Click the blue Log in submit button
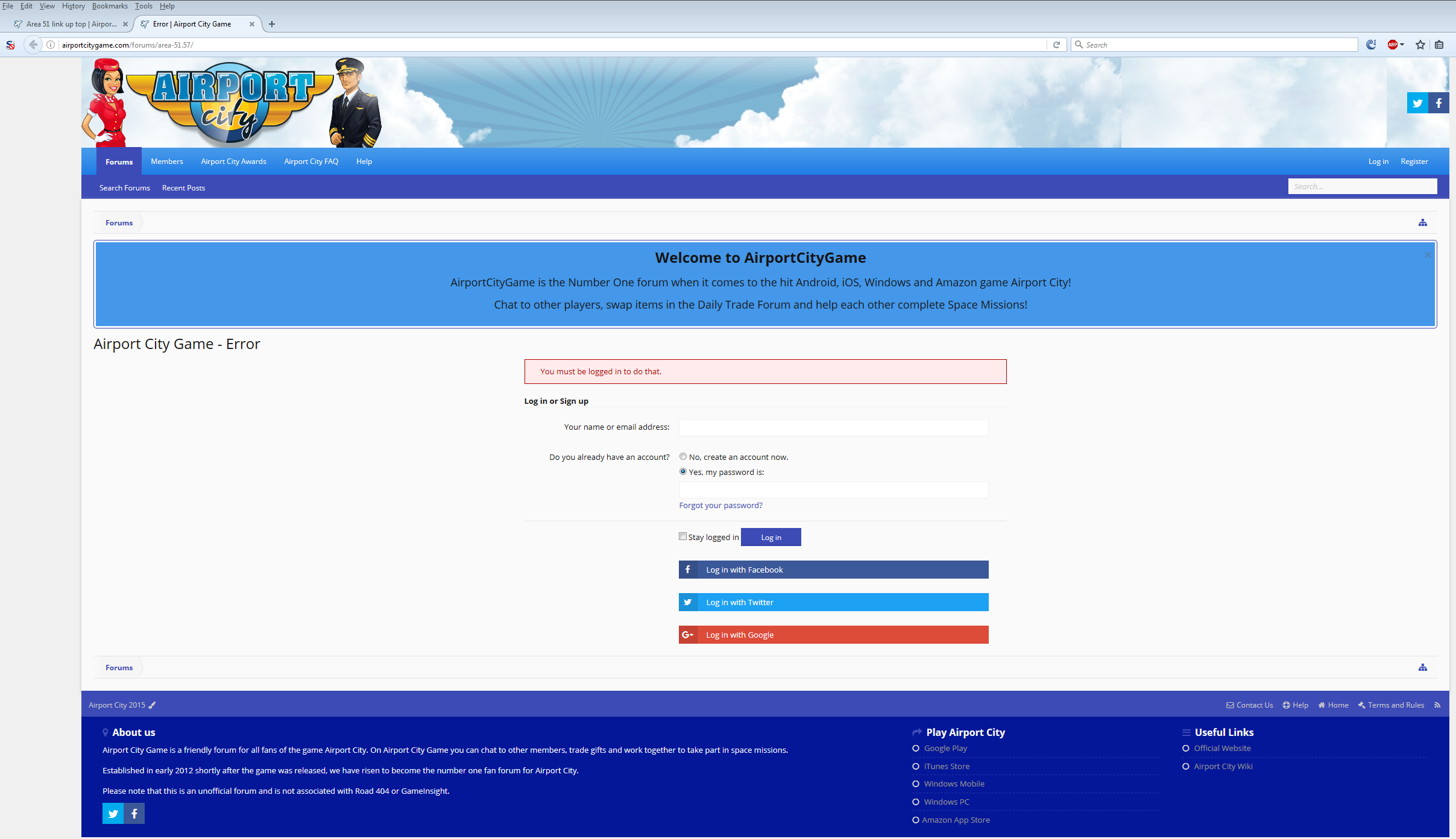This screenshot has height=839, width=1456. coord(771,537)
